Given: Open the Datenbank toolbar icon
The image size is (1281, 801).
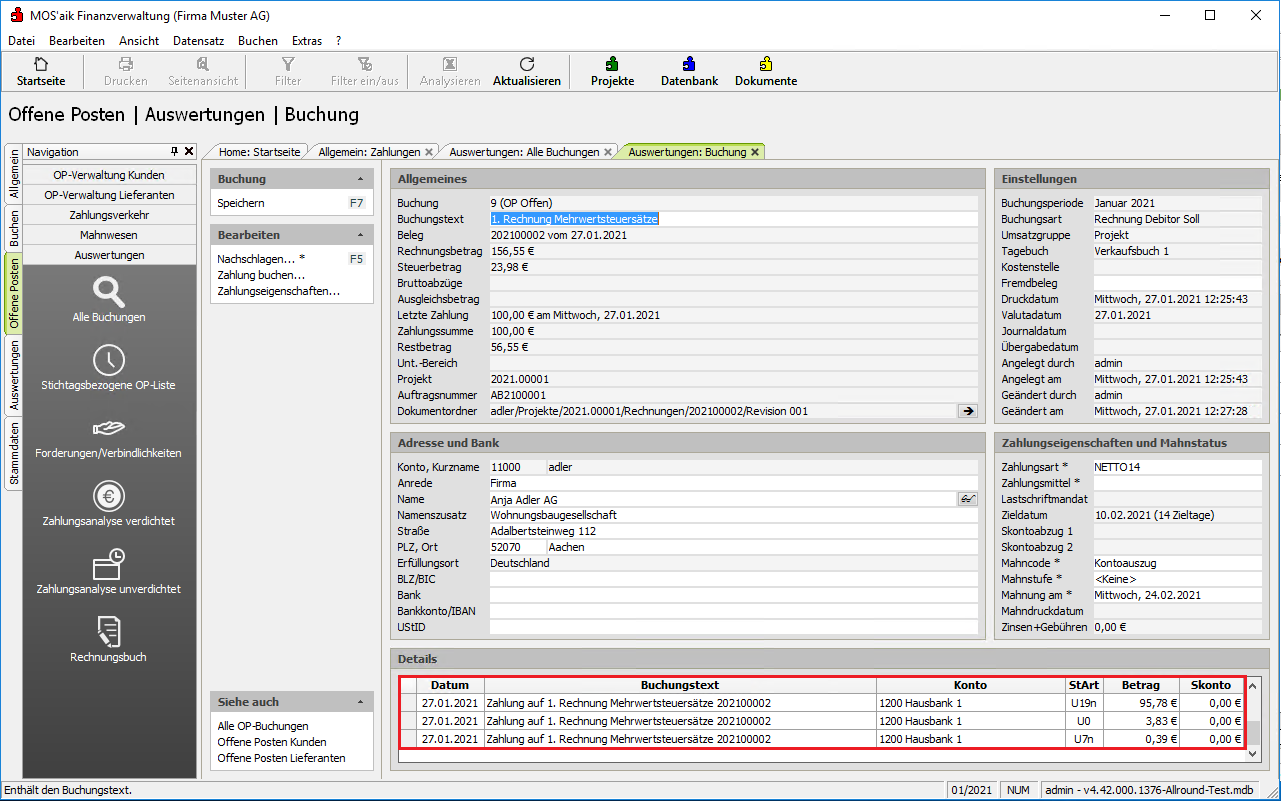Looking at the screenshot, I should pos(689,65).
